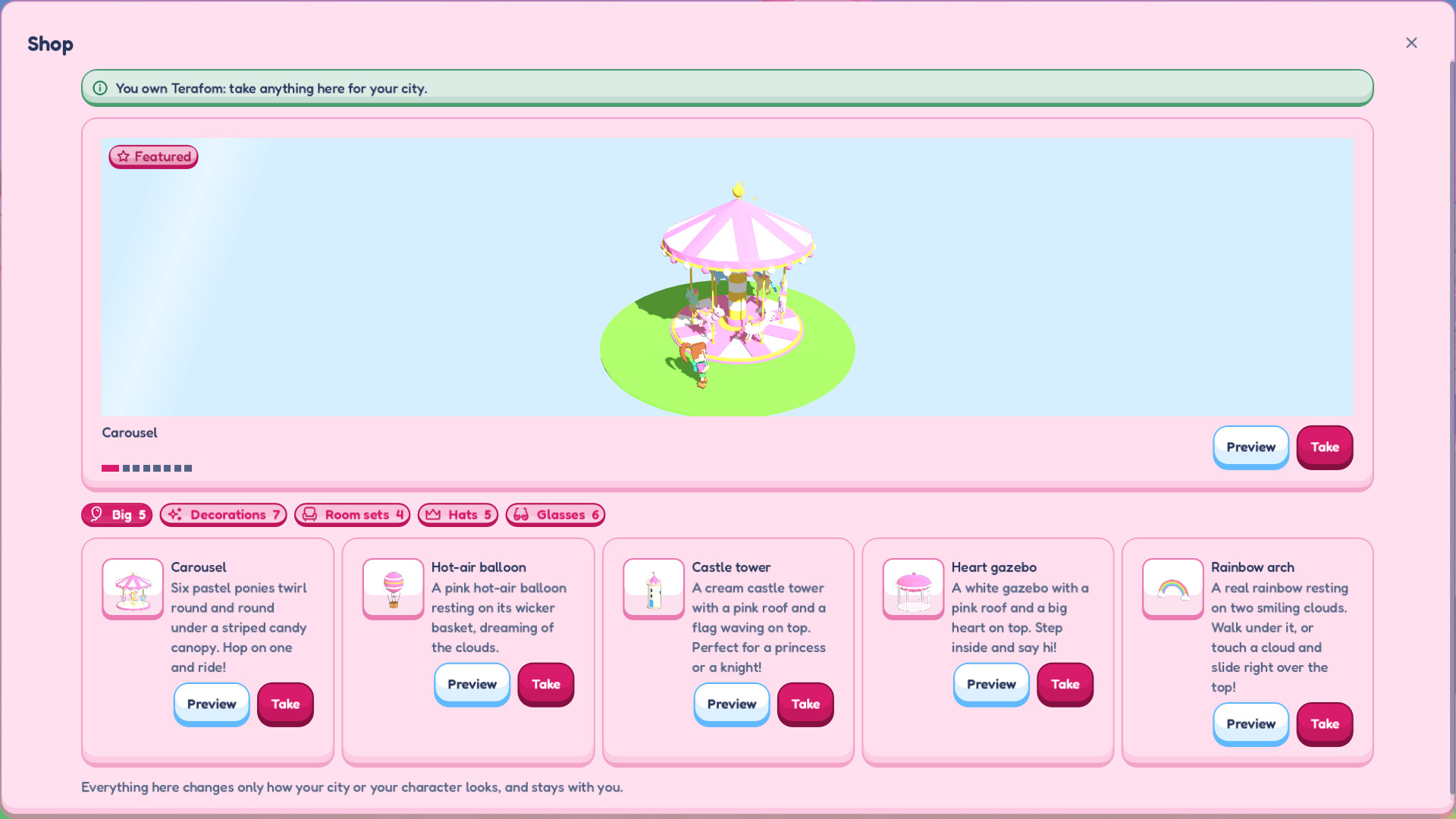Show the Glasses category tab
The width and height of the screenshot is (1456, 819).
(555, 515)
